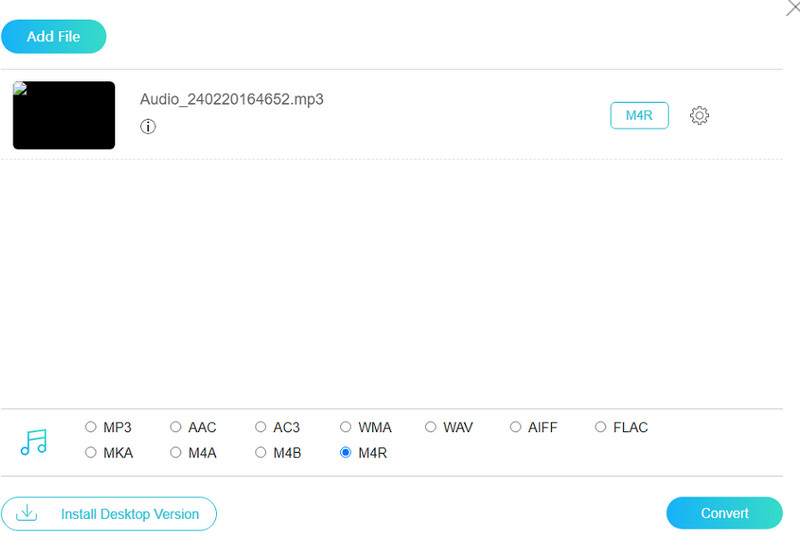This screenshot has height=543, width=800.
Task: Click the file info icon
Action: (x=148, y=127)
